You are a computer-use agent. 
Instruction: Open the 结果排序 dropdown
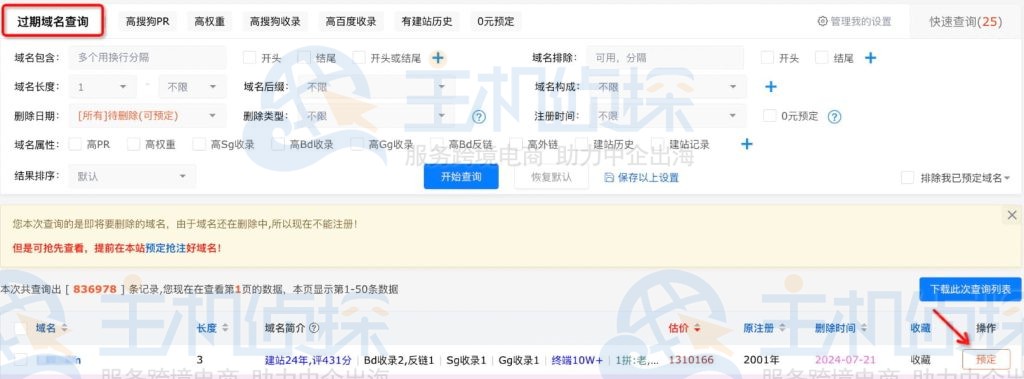132,176
